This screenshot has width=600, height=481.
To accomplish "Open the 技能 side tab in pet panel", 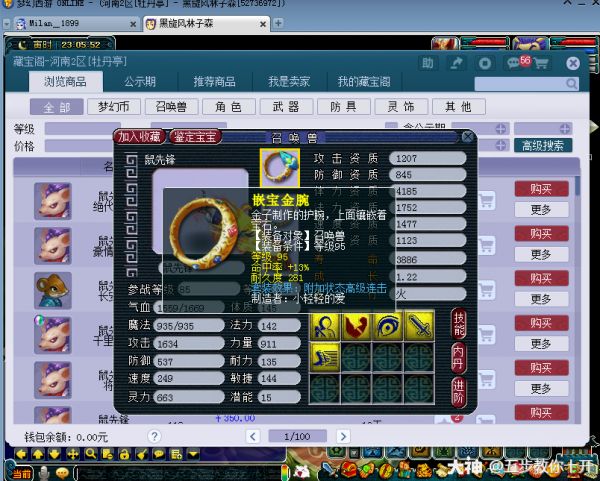I will (x=458, y=324).
